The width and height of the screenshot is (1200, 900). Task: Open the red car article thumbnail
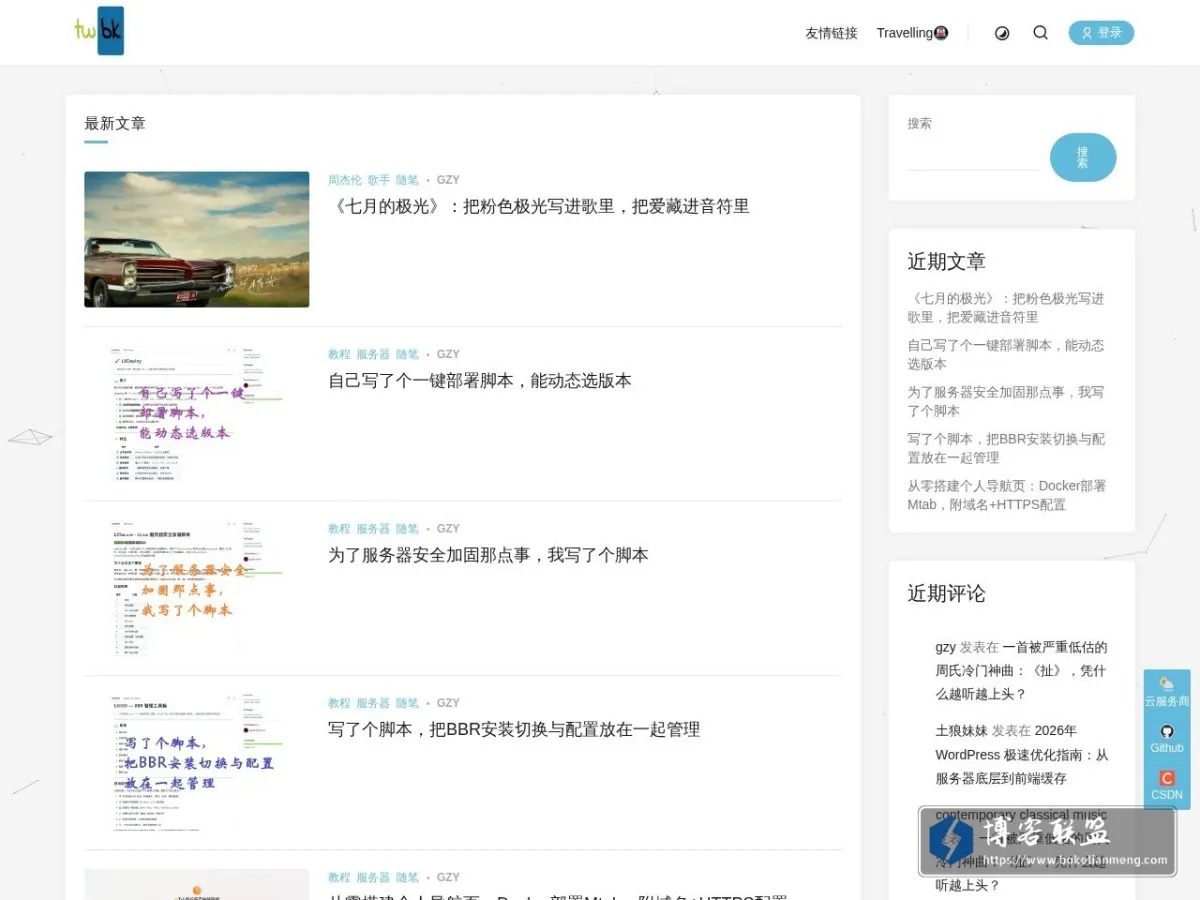[197, 239]
